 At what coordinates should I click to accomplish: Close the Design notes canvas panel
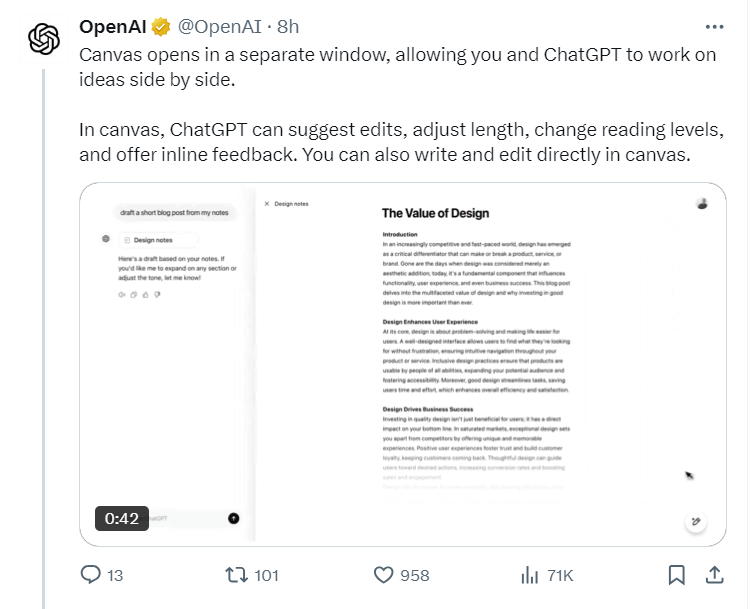[x=267, y=204]
